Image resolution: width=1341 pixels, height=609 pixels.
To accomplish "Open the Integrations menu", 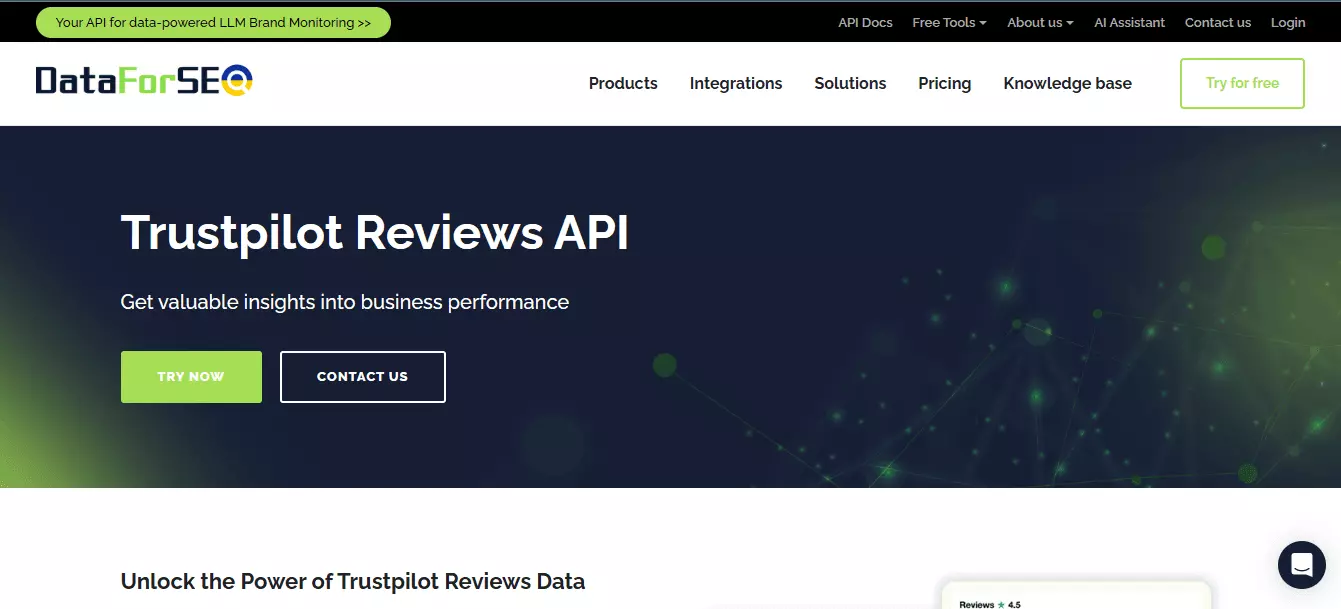I will pyautogui.click(x=736, y=84).
